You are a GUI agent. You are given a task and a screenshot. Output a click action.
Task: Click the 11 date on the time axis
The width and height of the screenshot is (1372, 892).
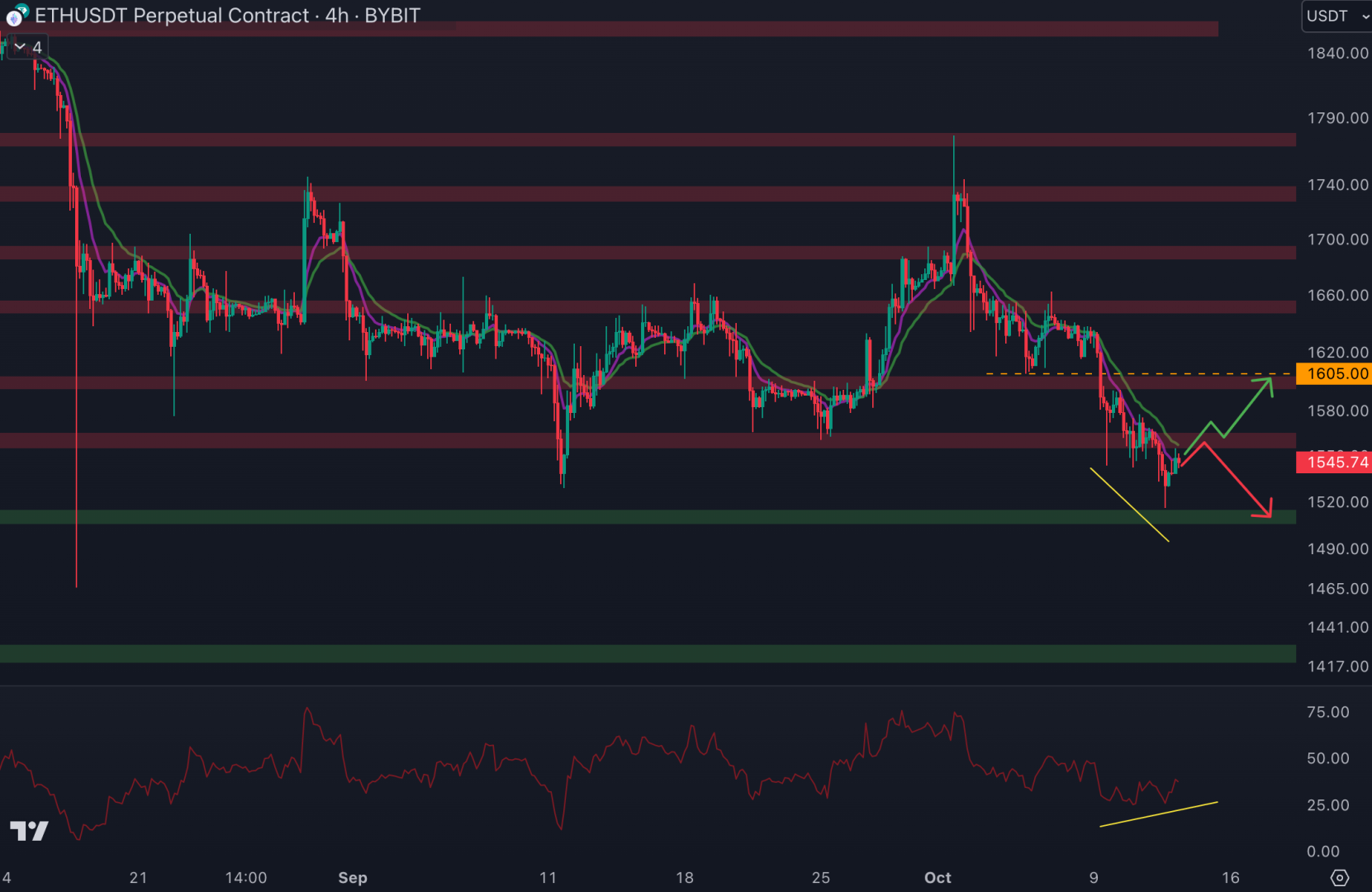click(548, 878)
